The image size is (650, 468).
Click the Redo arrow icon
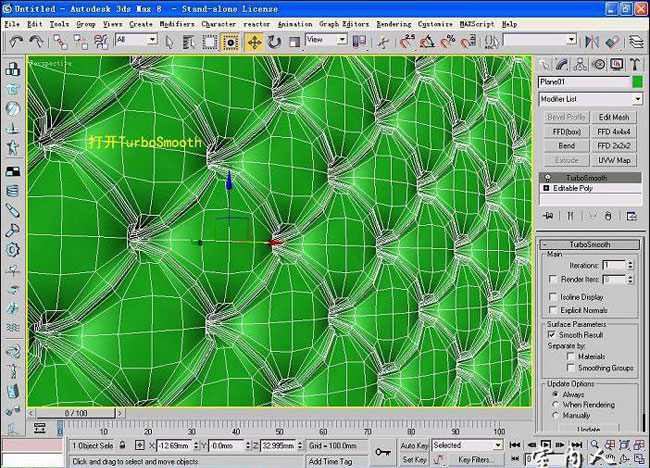[x=36, y=42]
